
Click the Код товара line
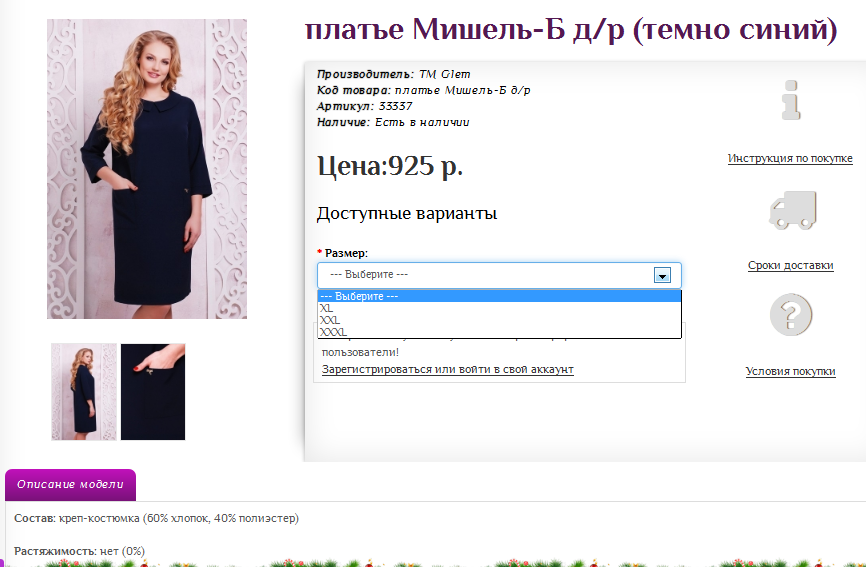[424, 90]
